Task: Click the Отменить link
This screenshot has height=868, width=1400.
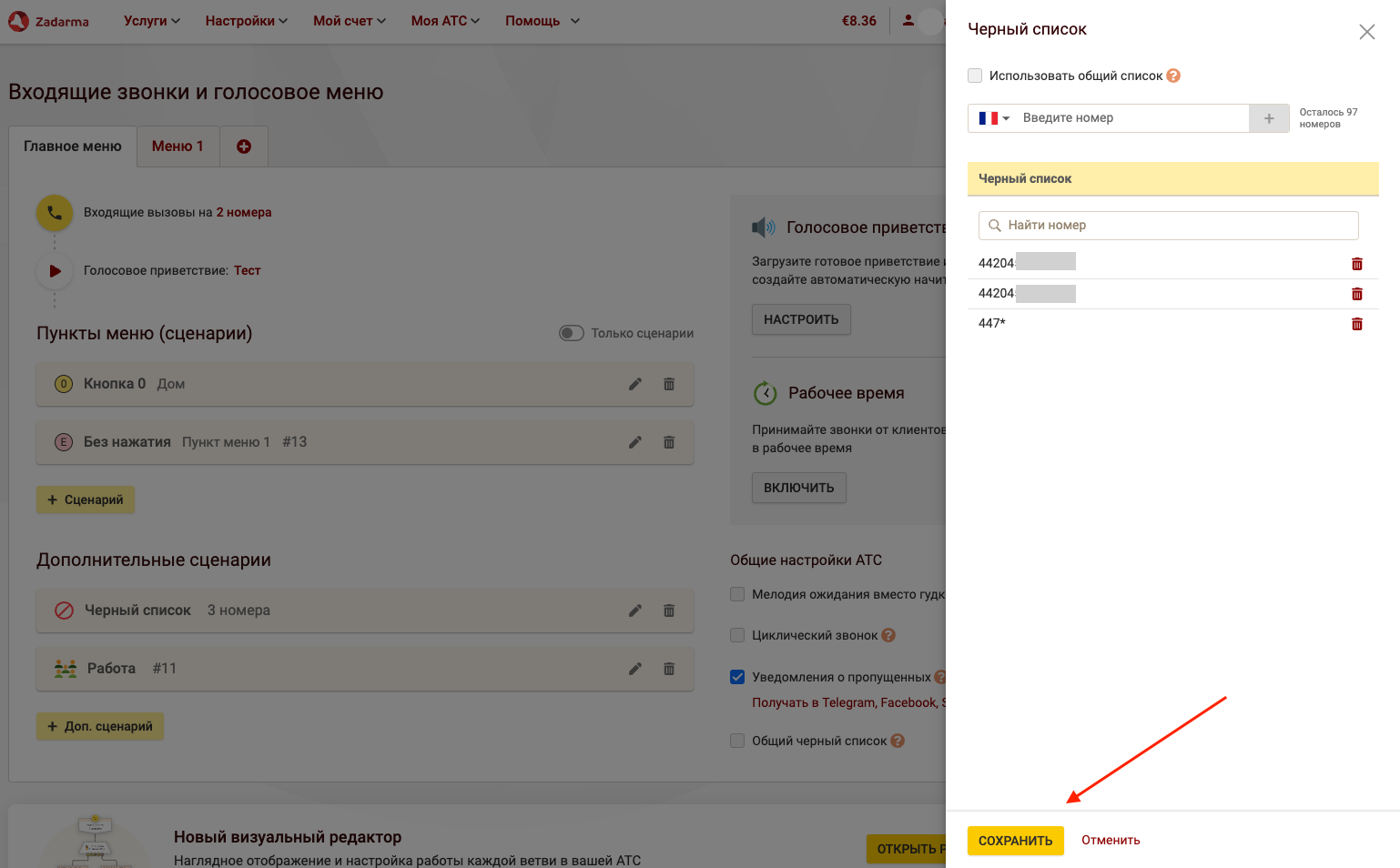Action: (1111, 840)
